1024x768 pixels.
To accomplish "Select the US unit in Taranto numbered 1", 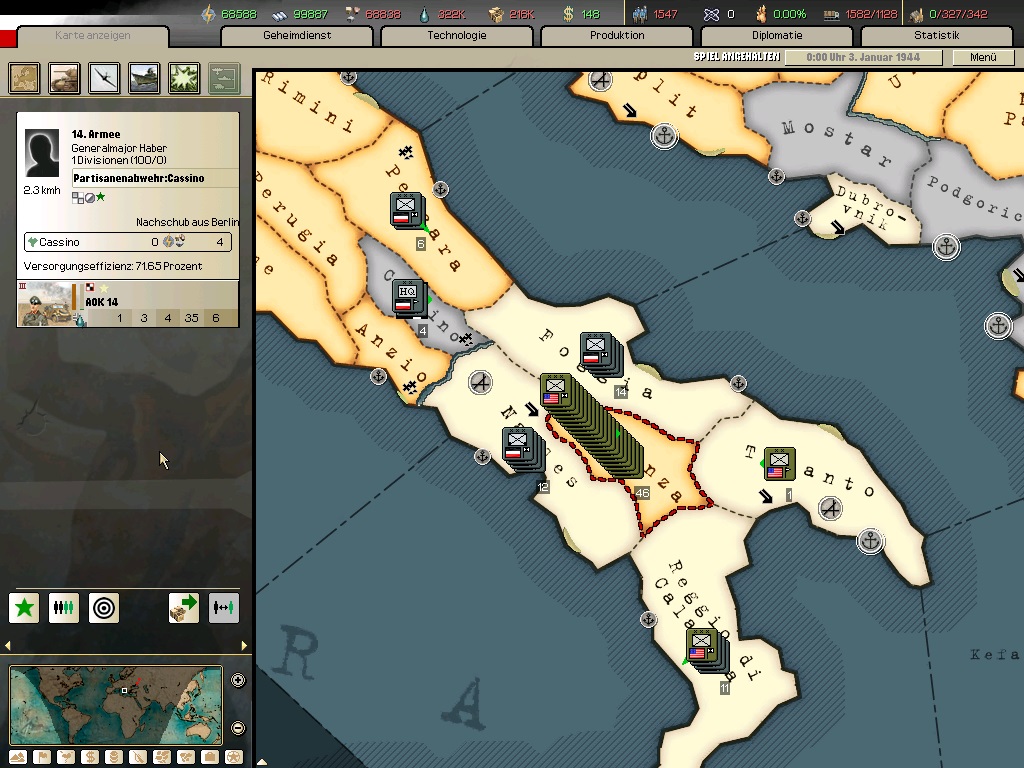I will tap(779, 464).
